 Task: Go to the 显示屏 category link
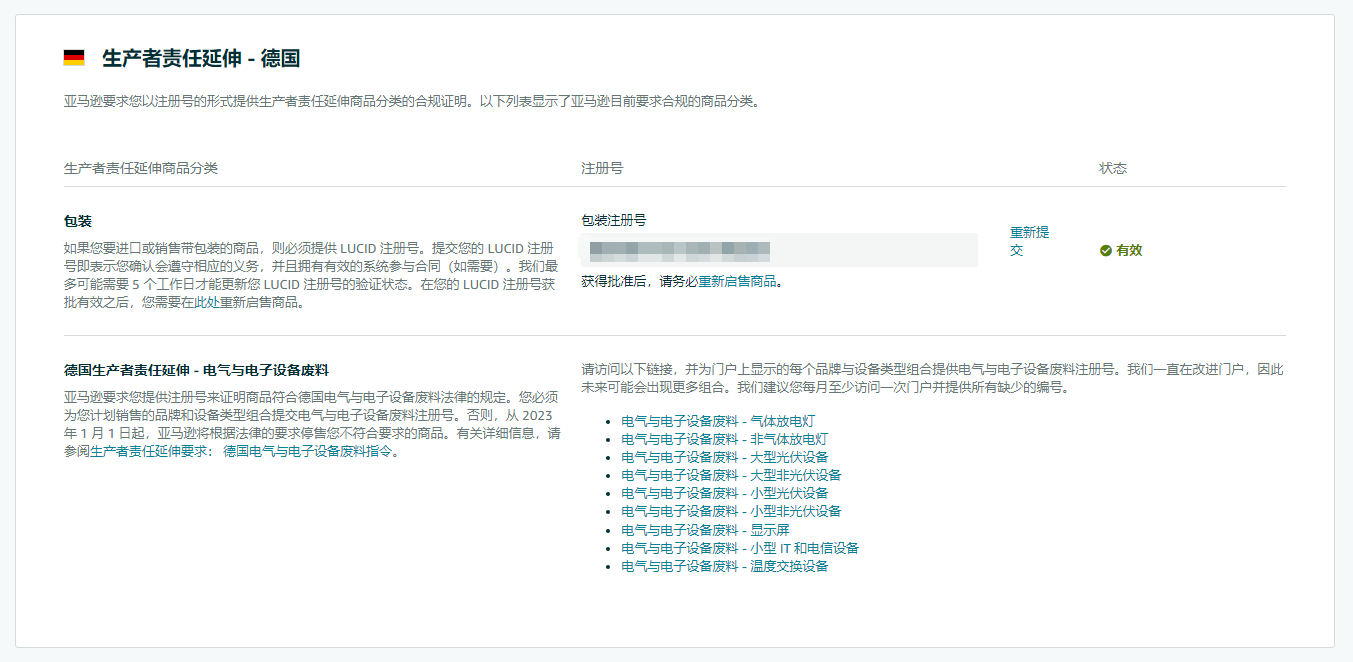pos(705,530)
